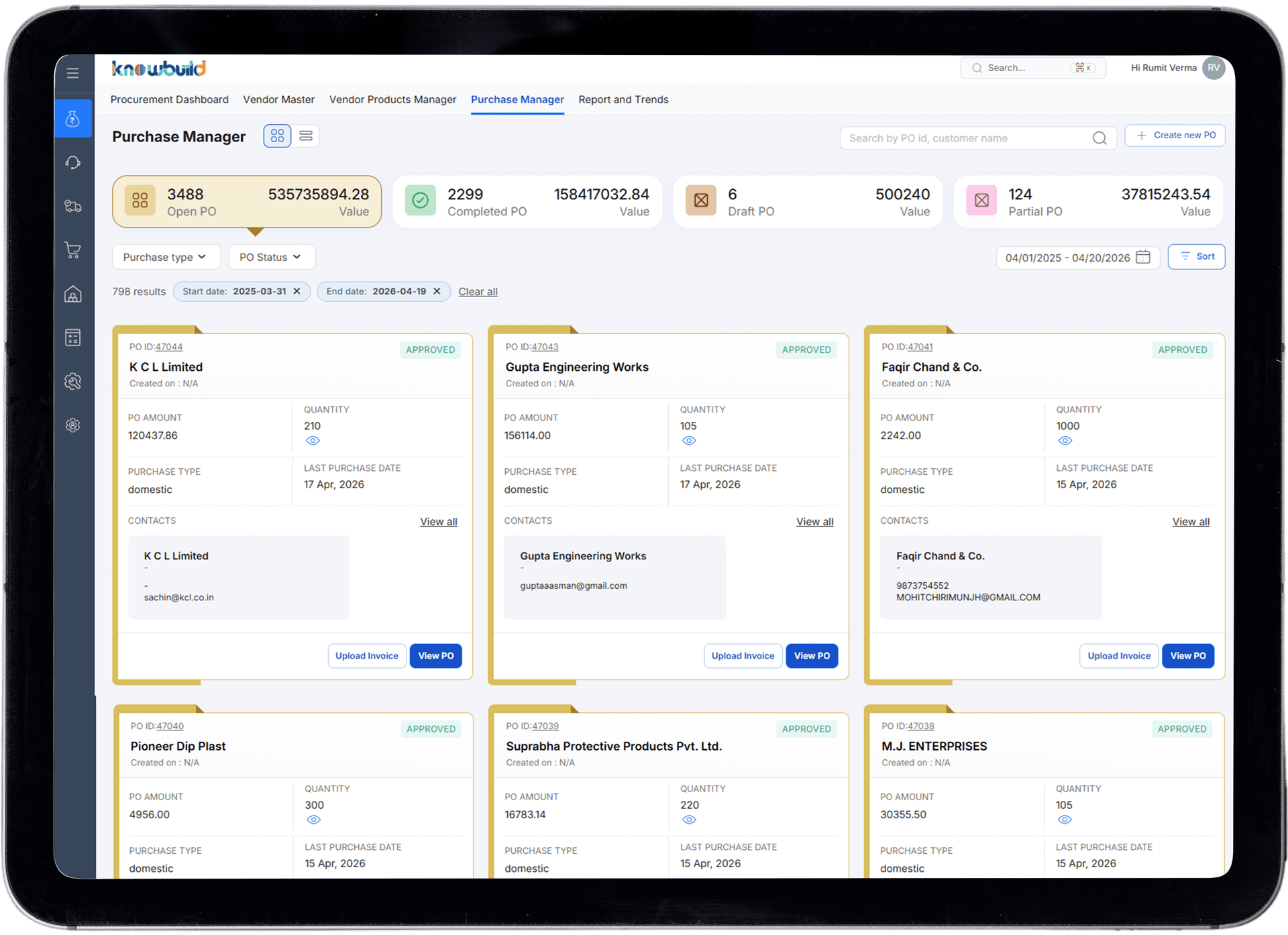Click Create new PO button
The image size is (1288, 935).
(1175, 135)
